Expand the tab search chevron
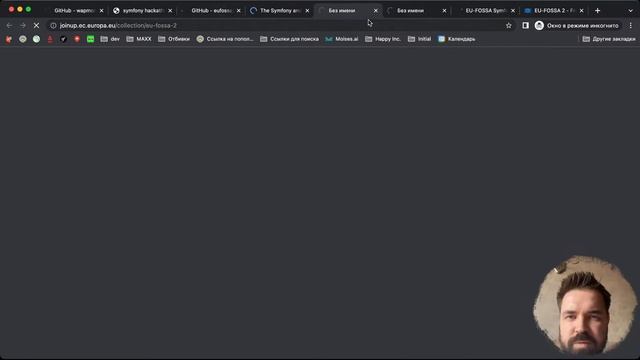 [631, 11]
